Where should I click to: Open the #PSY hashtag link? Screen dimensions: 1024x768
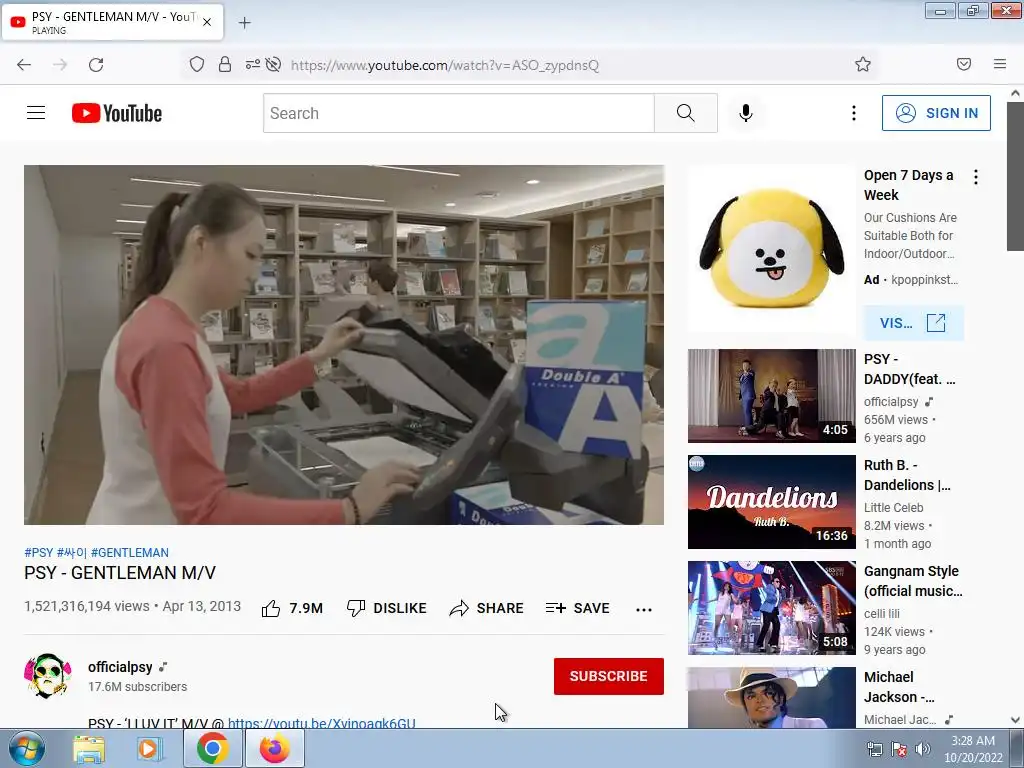click(x=39, y=552)
